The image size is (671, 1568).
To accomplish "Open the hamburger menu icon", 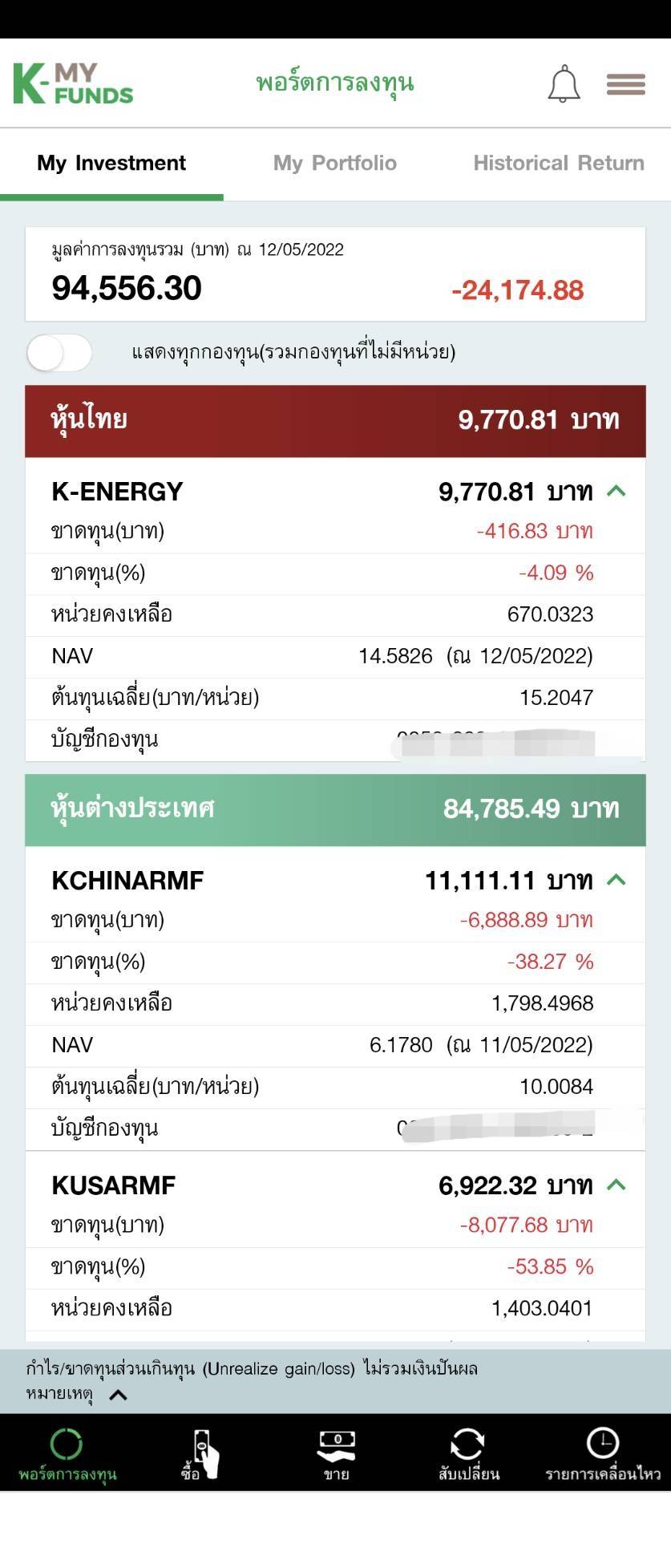I will [625, 83].
